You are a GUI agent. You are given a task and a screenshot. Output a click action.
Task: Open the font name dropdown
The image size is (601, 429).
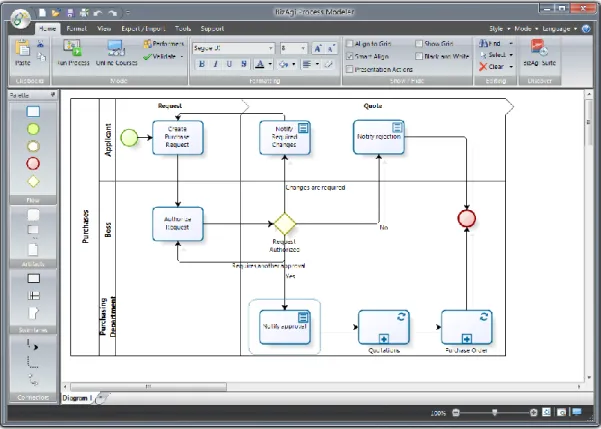pyautogui.click(x=271, y=48)
